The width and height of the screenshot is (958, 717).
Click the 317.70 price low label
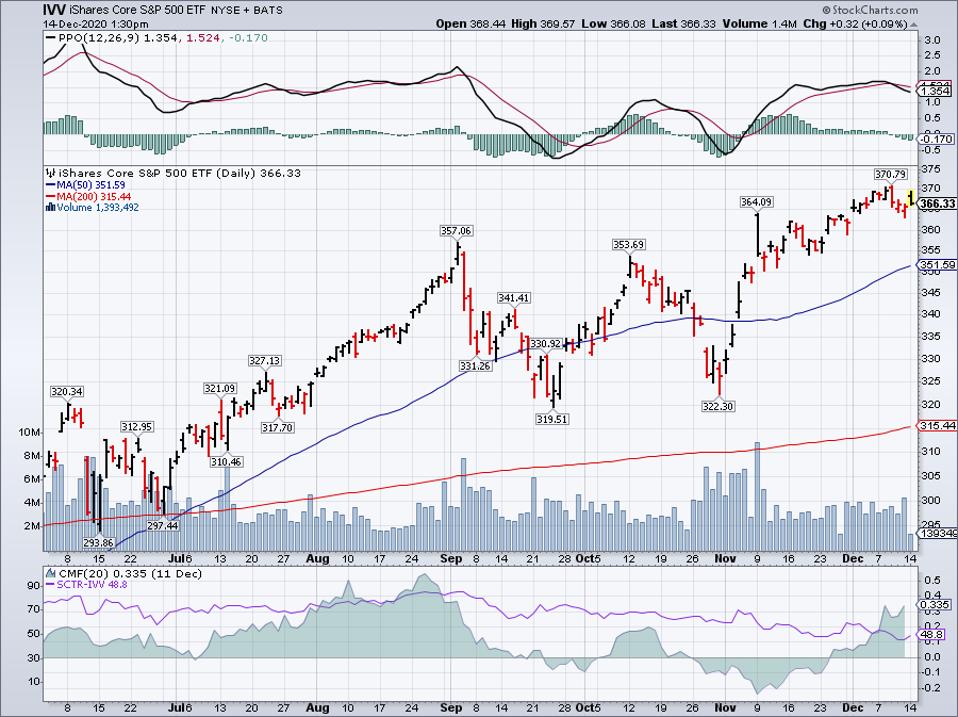point(277,428)
